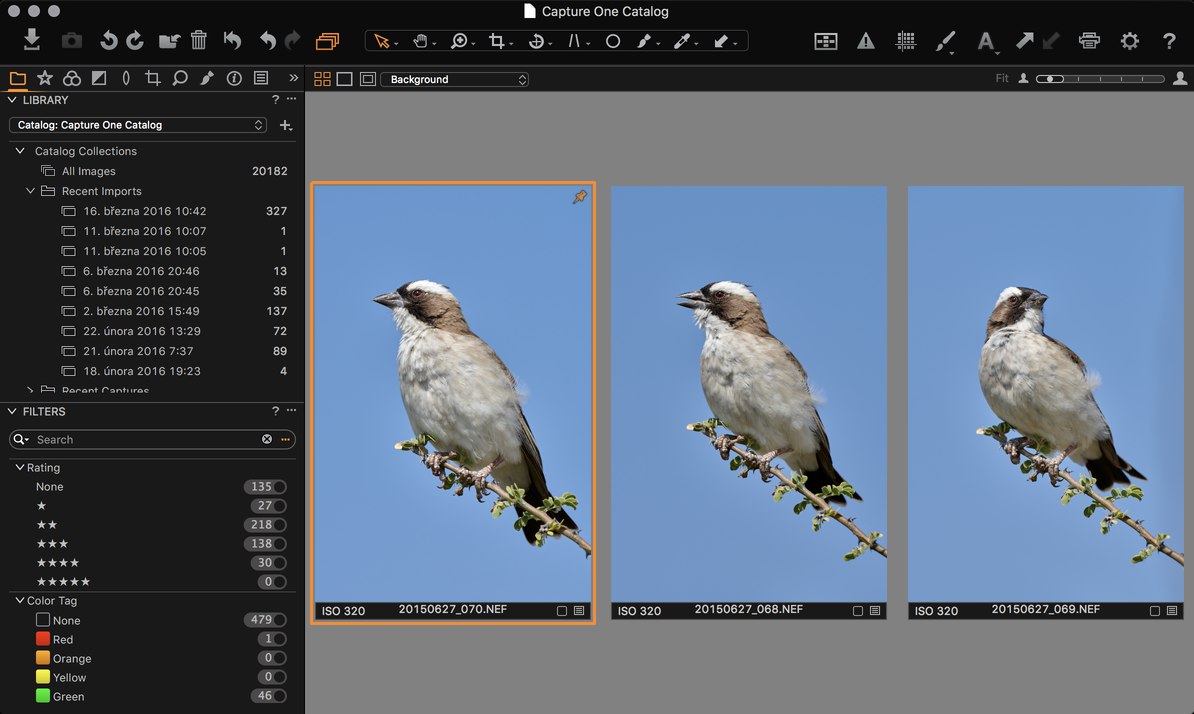The height and width of the screenshot is (714, 1194).
Task: Clear the filter search field
Action: (x=267, y=439)
